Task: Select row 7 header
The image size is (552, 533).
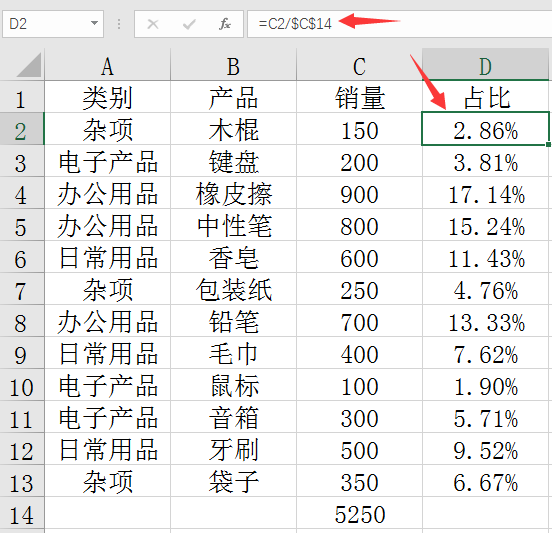Action: 22,289
